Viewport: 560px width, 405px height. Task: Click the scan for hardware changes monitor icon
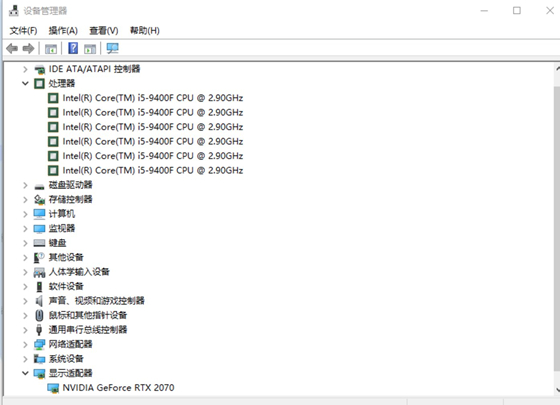click(x=112, y=48)
